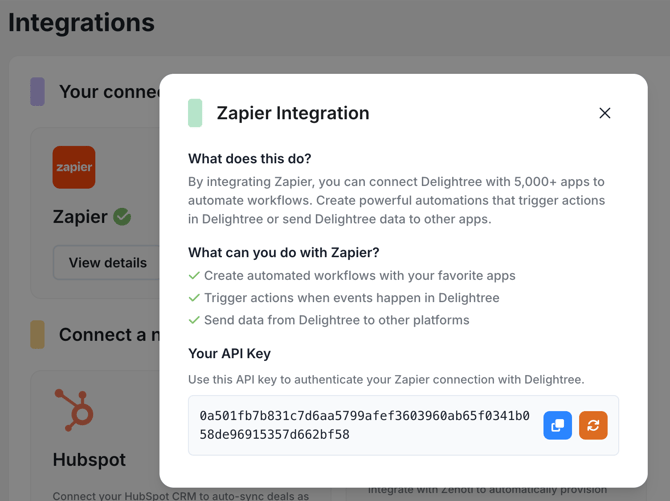Click purple marker beside Your connections
Screen dimensions: 670x501
pyautogui.click(x=37, y=92)
